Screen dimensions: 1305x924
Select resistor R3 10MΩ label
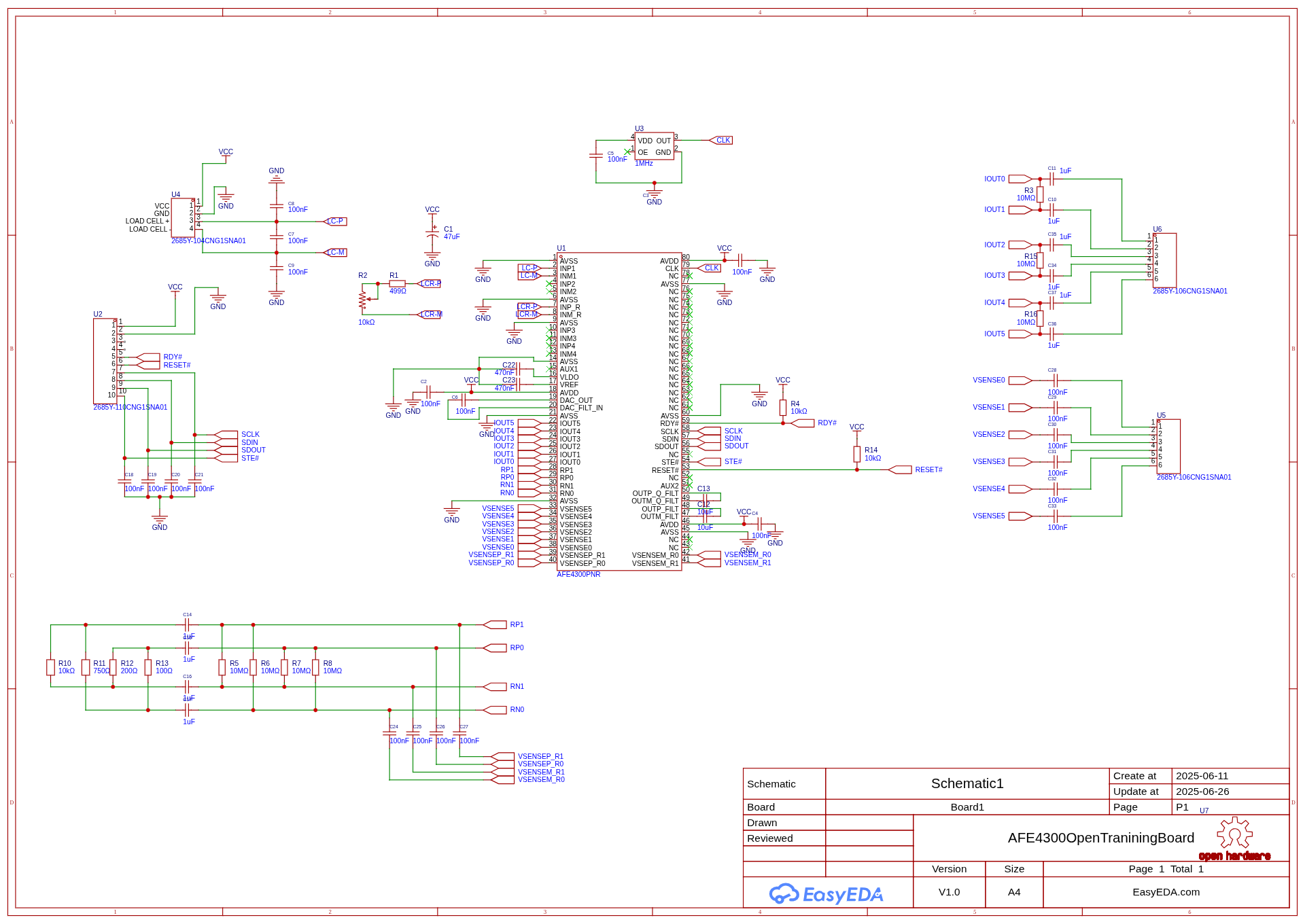pyautogui.click(x=1026, y=198)
